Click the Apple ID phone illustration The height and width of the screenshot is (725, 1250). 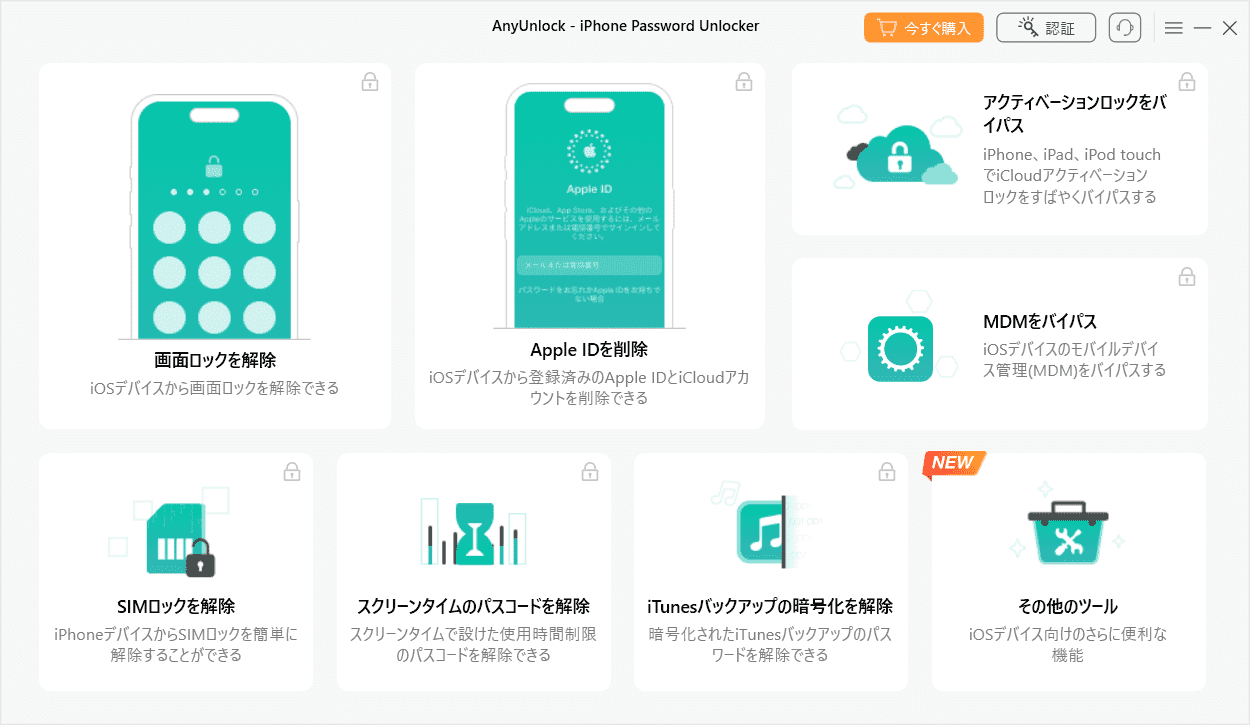coord(589,206)
